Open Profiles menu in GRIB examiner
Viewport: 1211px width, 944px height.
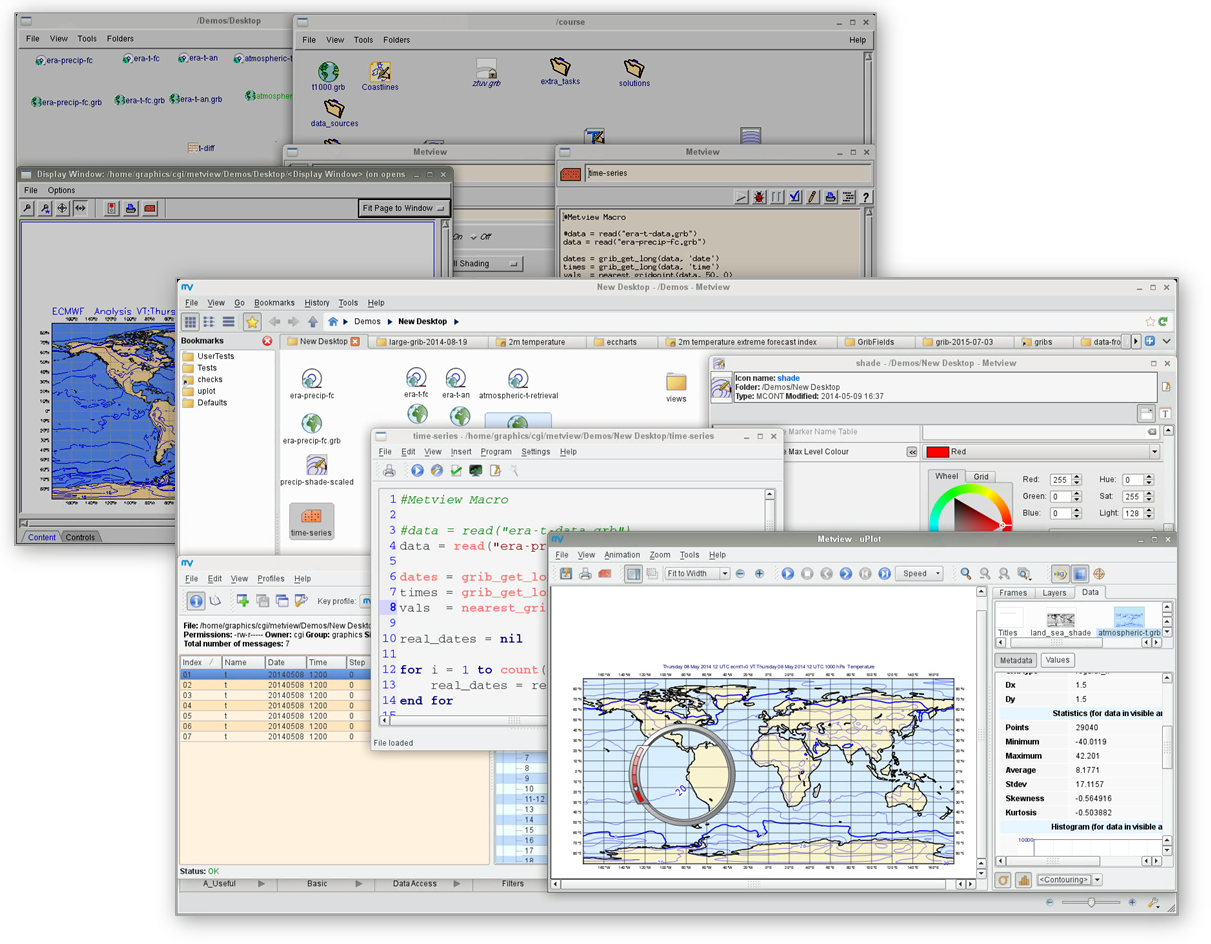pyautogui.click(x=271, y=579)
